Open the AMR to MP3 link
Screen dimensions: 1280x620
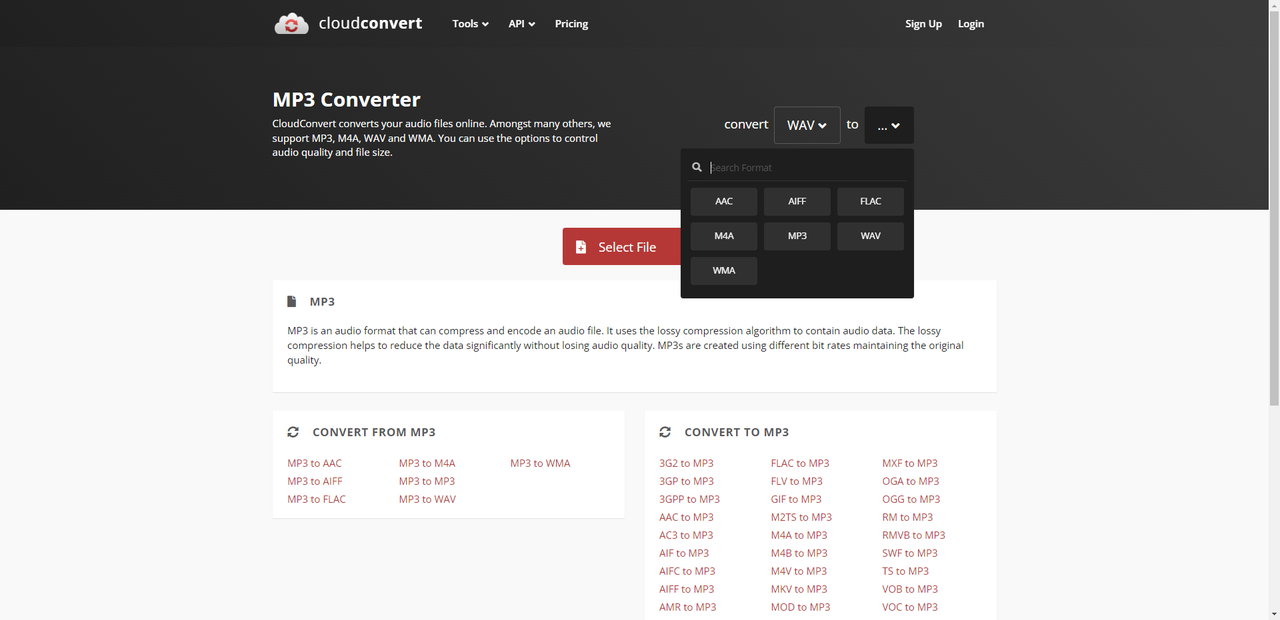click(x=687, y=607)
